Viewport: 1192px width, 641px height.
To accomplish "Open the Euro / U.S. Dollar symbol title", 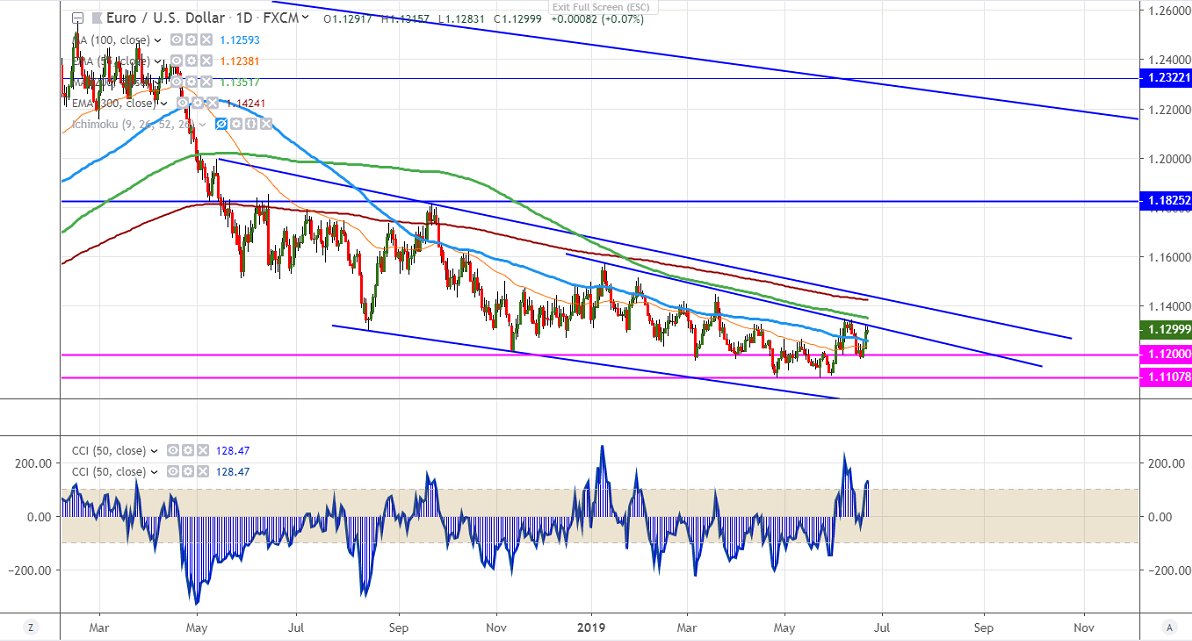I will (165, 17).
